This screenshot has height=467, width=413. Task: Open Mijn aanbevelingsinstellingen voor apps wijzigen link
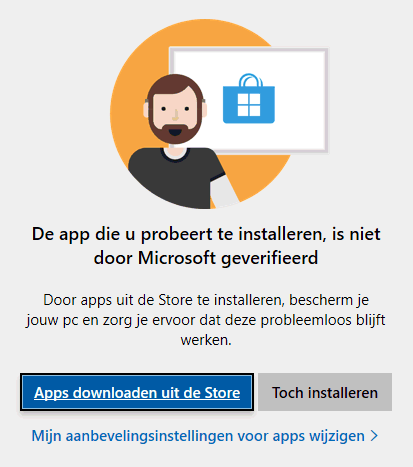click(x=205, y=436)
